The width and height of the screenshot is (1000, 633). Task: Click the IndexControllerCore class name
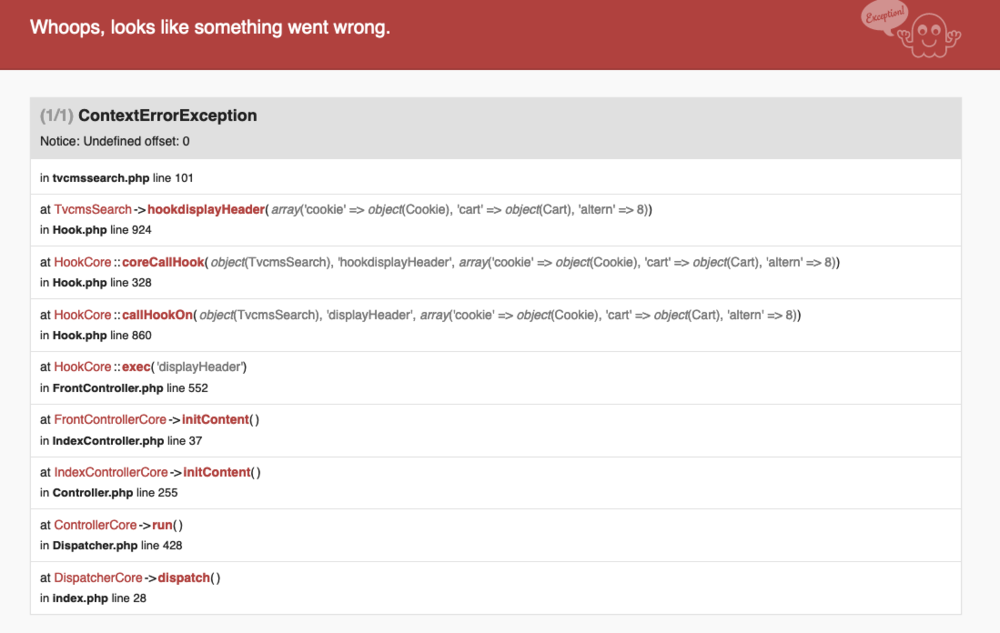click(111, 472)
